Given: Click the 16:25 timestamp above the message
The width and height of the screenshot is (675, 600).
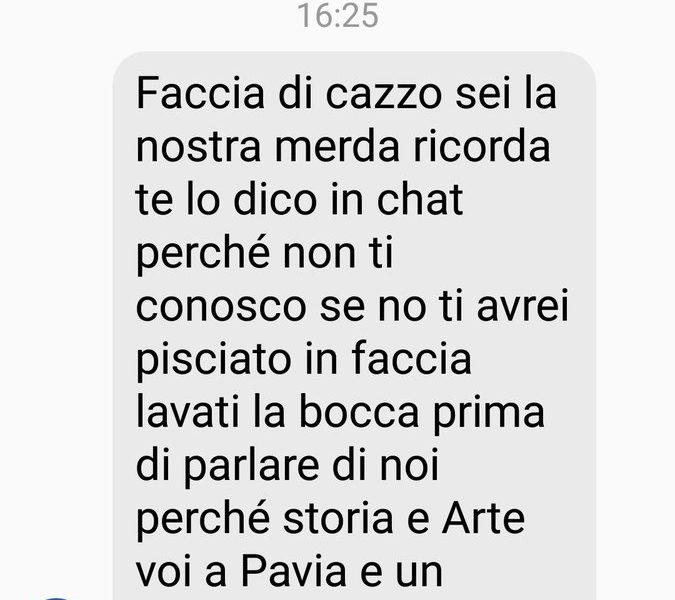Looking at the screenshot, I should pyautogui.click(x=338, y=16).
